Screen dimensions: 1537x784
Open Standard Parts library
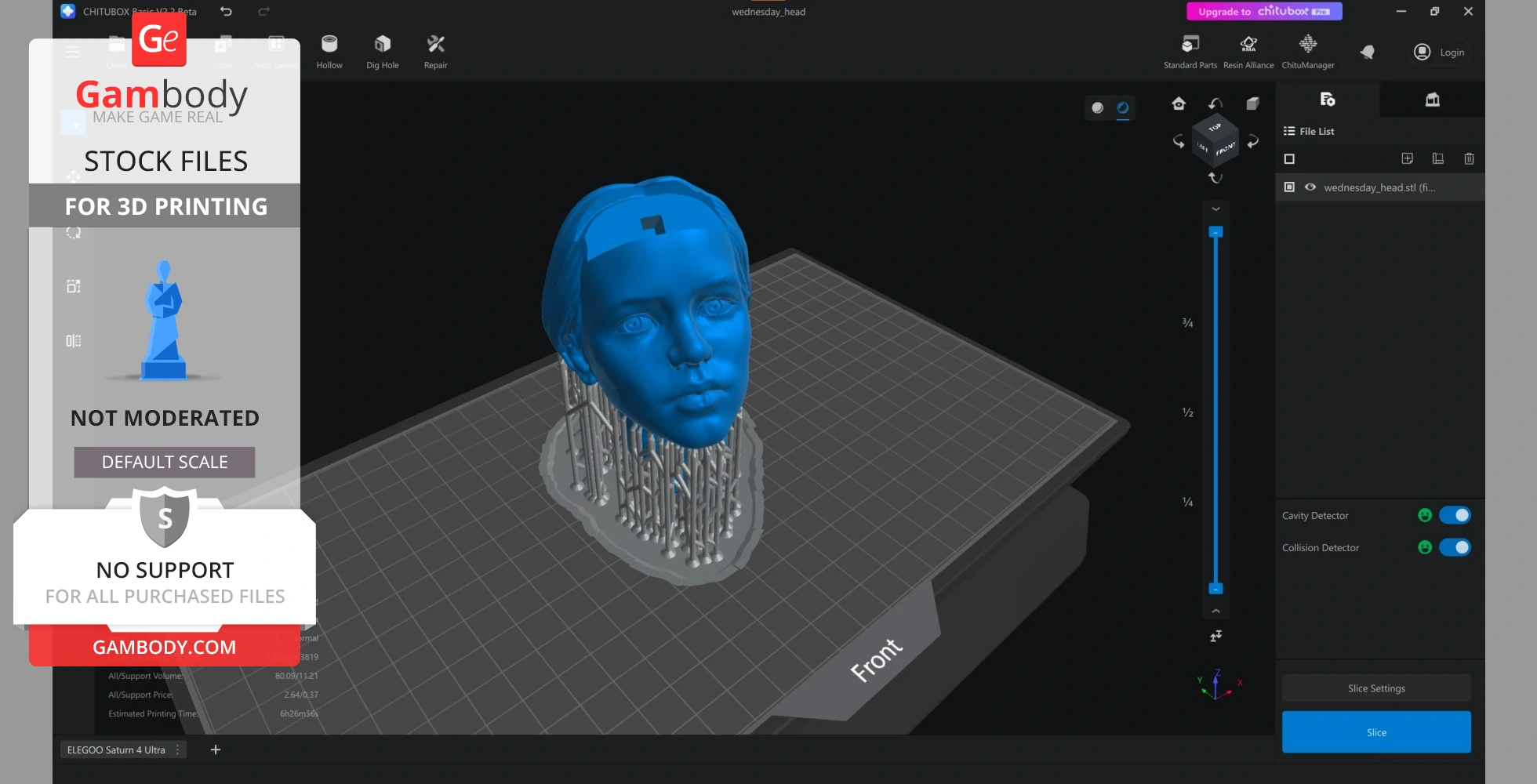click(x=1190, y=52)
